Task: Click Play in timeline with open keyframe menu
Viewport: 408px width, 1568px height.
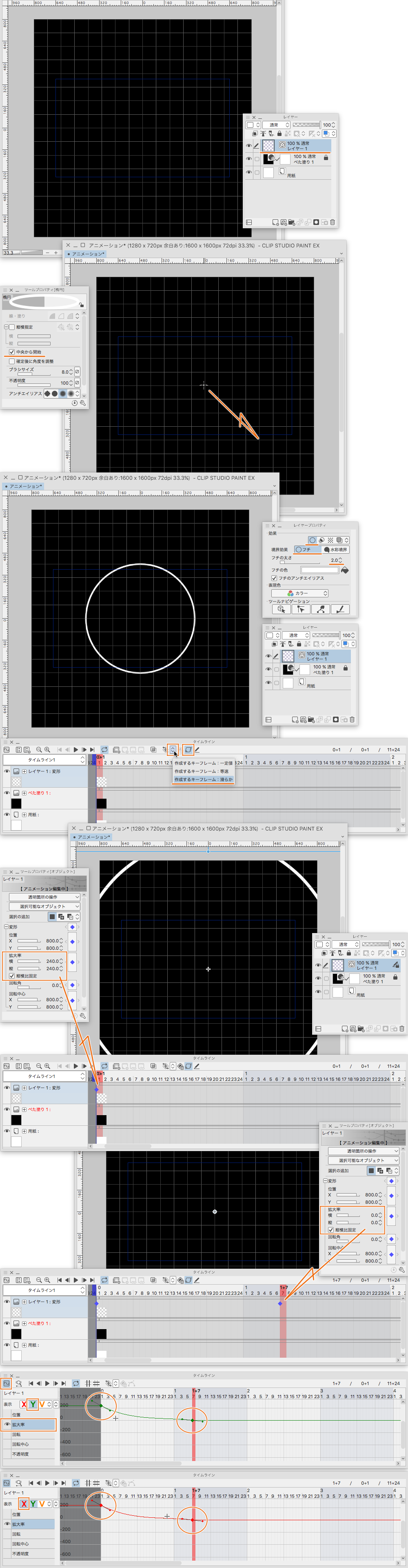Action: tap(76, 750)
